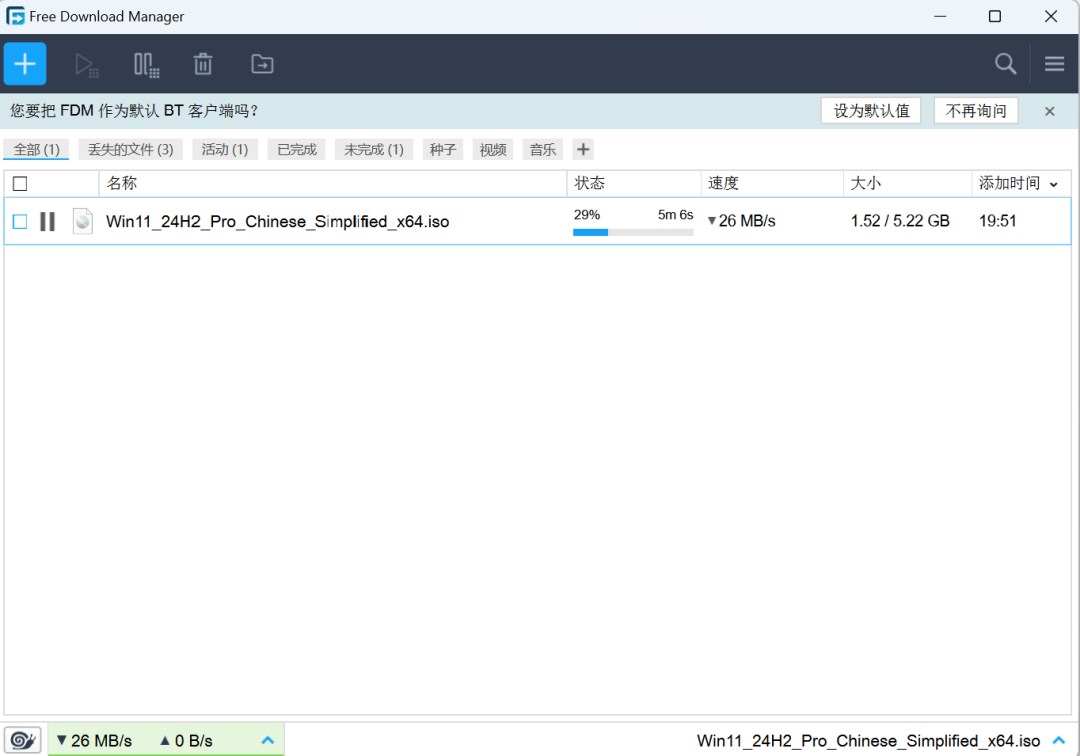Screen dimensions: 1080x756
Task: Switch to the 种子 filter tab
Action: 442,148
